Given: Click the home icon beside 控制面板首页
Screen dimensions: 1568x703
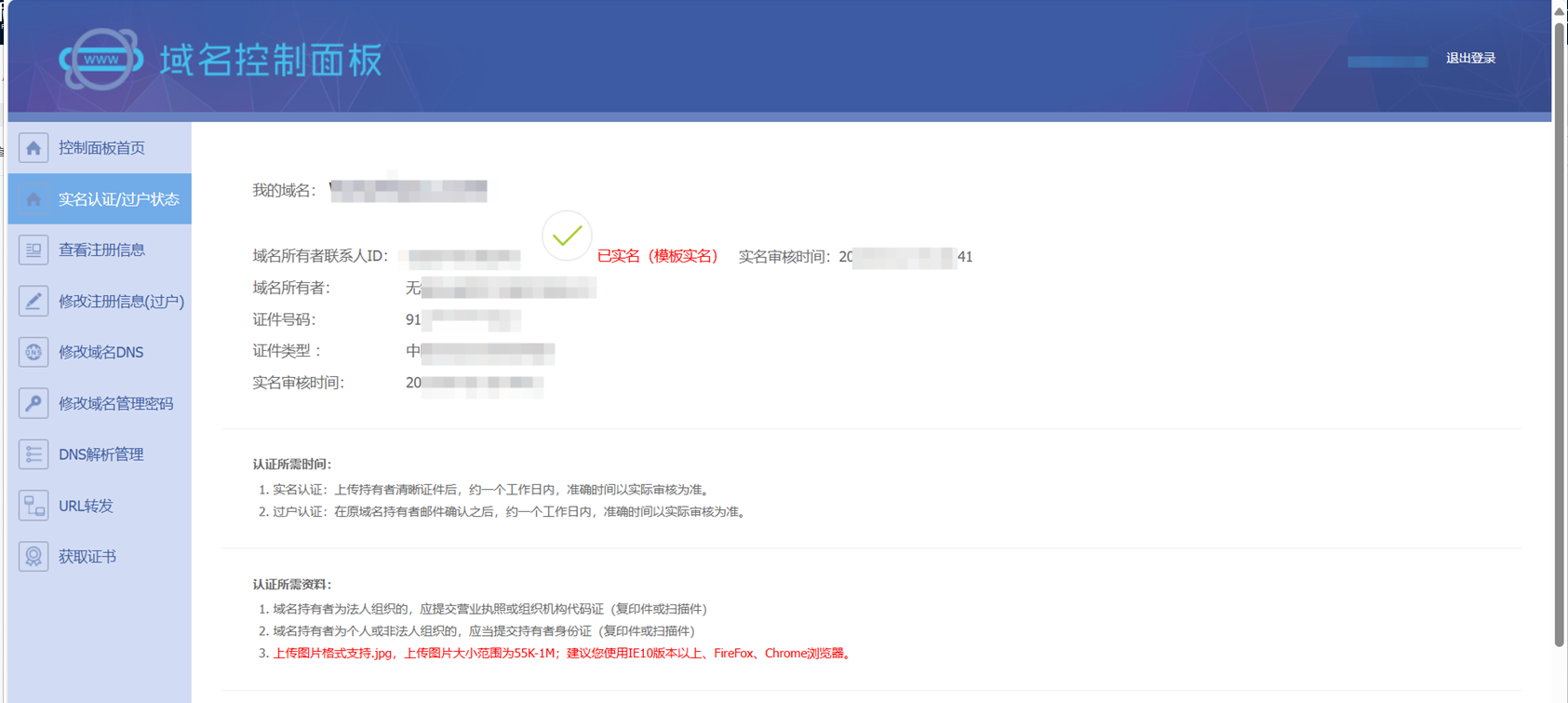Looking at the screenshot, I should tap(34, 148).
